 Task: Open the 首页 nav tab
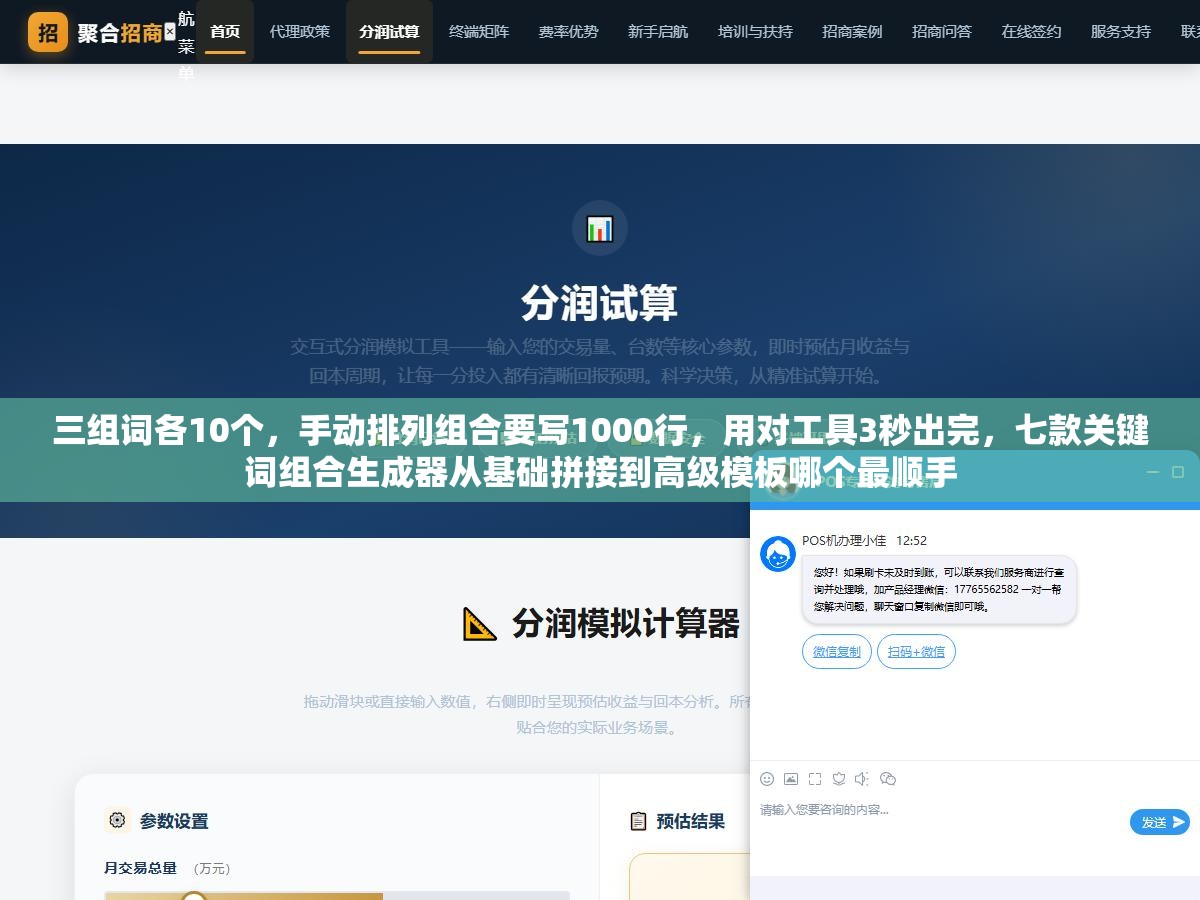[225, 31]
